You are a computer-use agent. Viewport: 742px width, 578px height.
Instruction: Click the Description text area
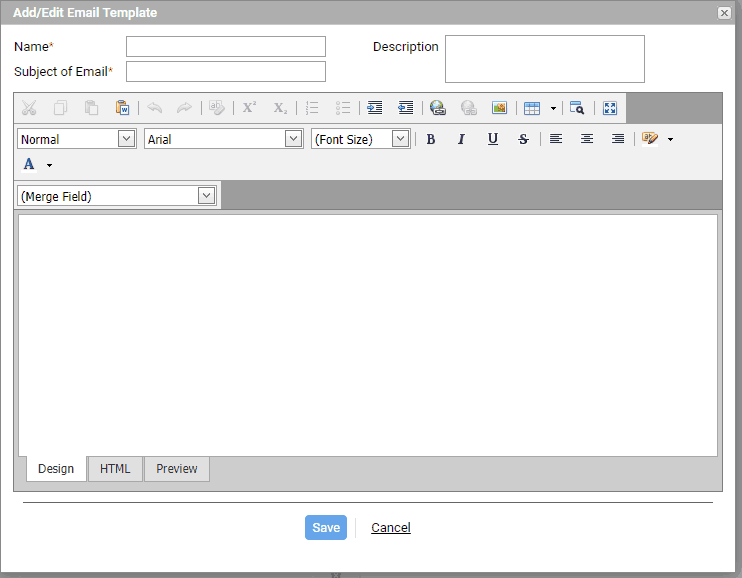[545, 59]
